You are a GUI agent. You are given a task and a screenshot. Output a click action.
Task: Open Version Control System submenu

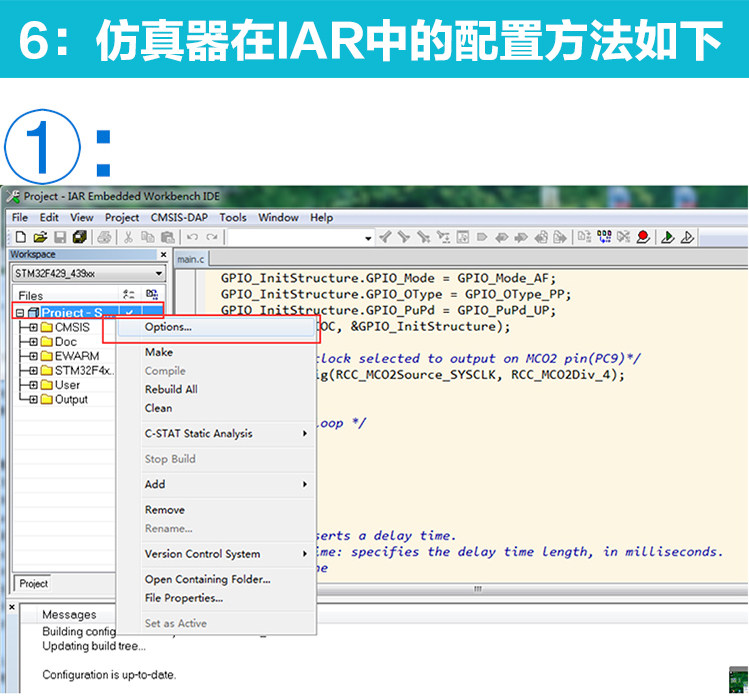coord(216,554)
